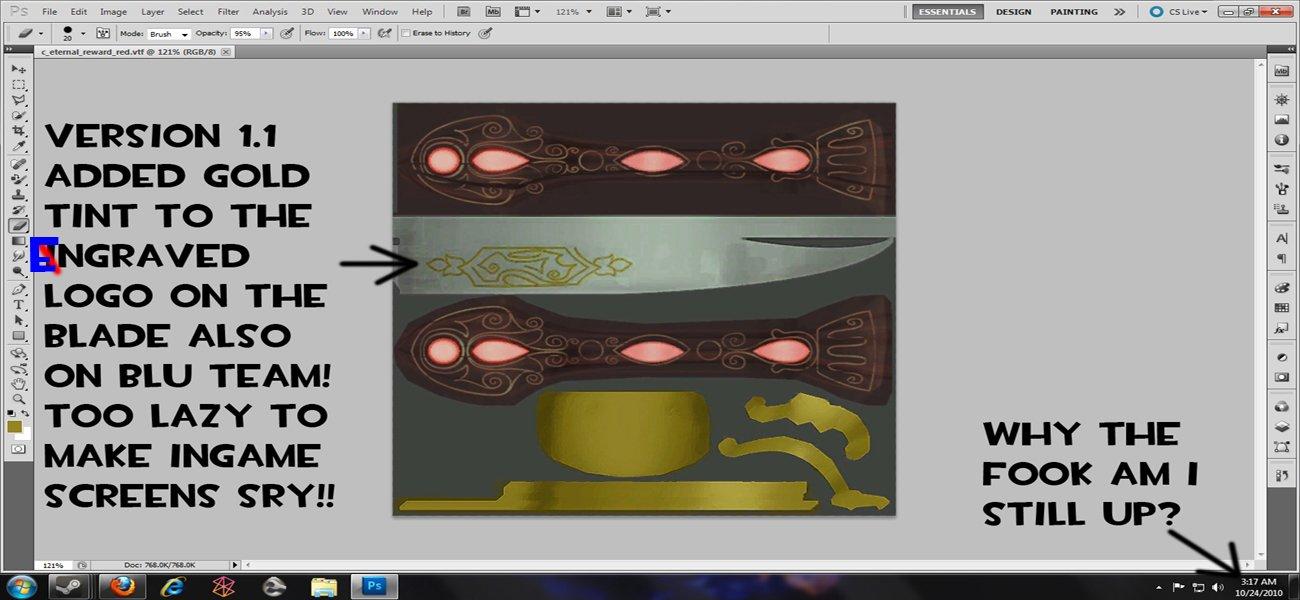Enable the Erase to History checkbox
This screenshot has width=1300, height=600.
pyautogui.click(x=405, y=33)
